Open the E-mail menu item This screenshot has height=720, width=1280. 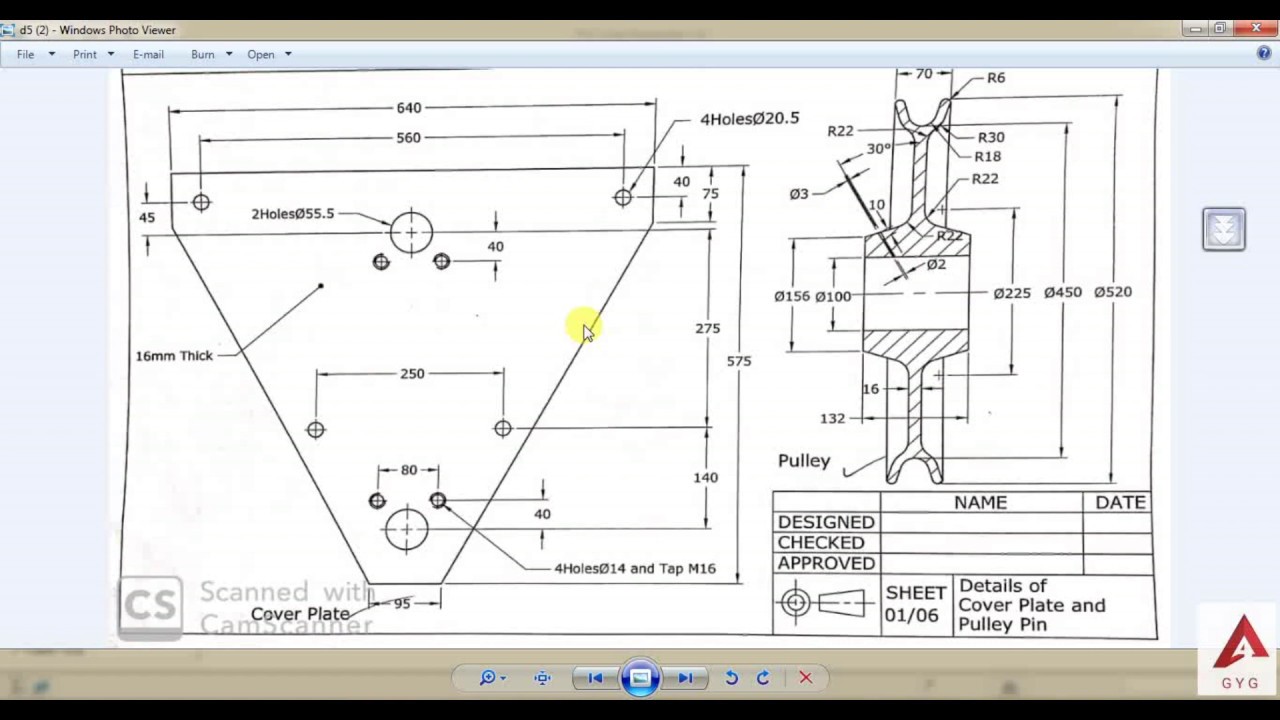coord(148,54)
